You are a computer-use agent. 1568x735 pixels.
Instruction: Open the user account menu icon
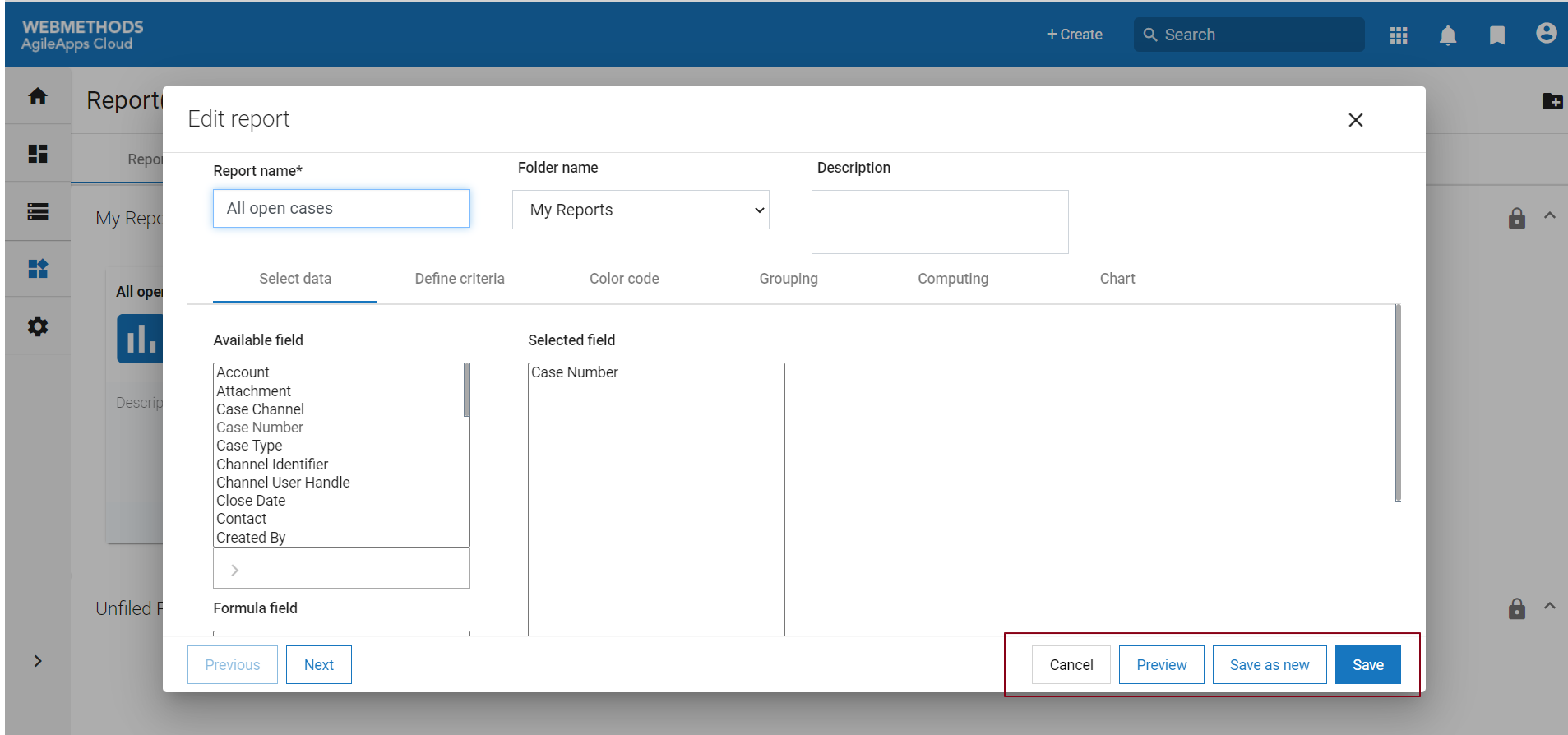pyautogui.click(x=1547, y=33)
